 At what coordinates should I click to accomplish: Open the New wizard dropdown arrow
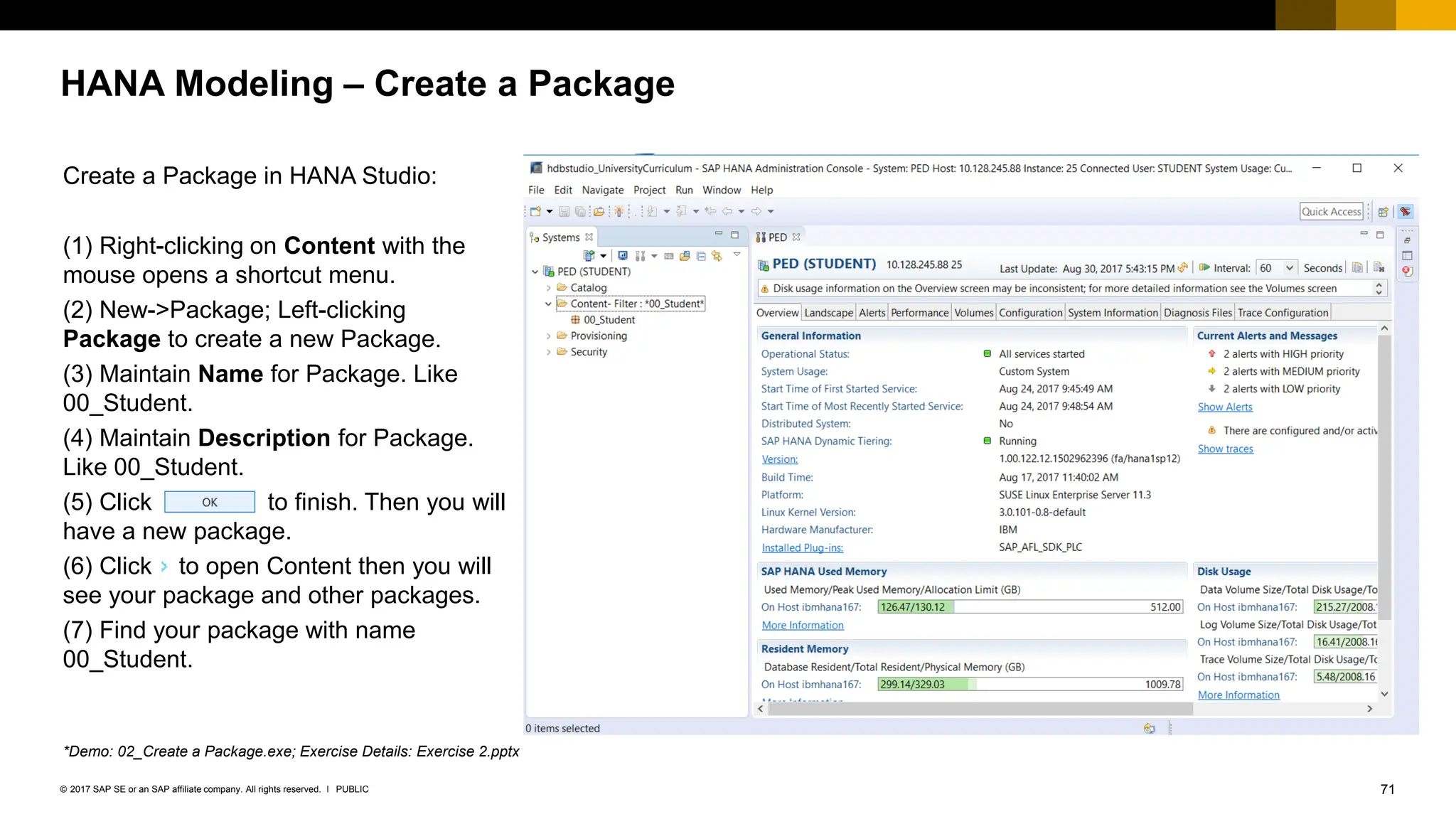550,212
